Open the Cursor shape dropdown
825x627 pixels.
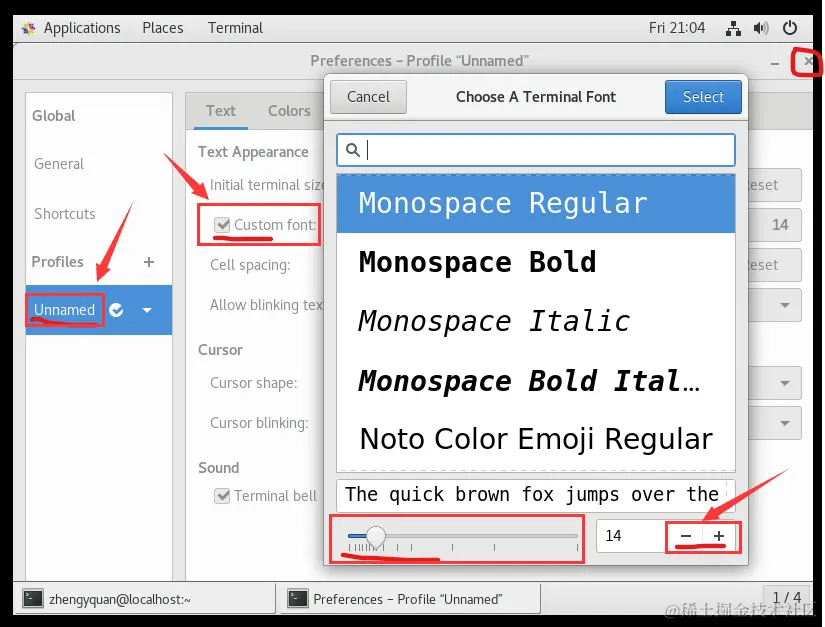click(773, 383)
